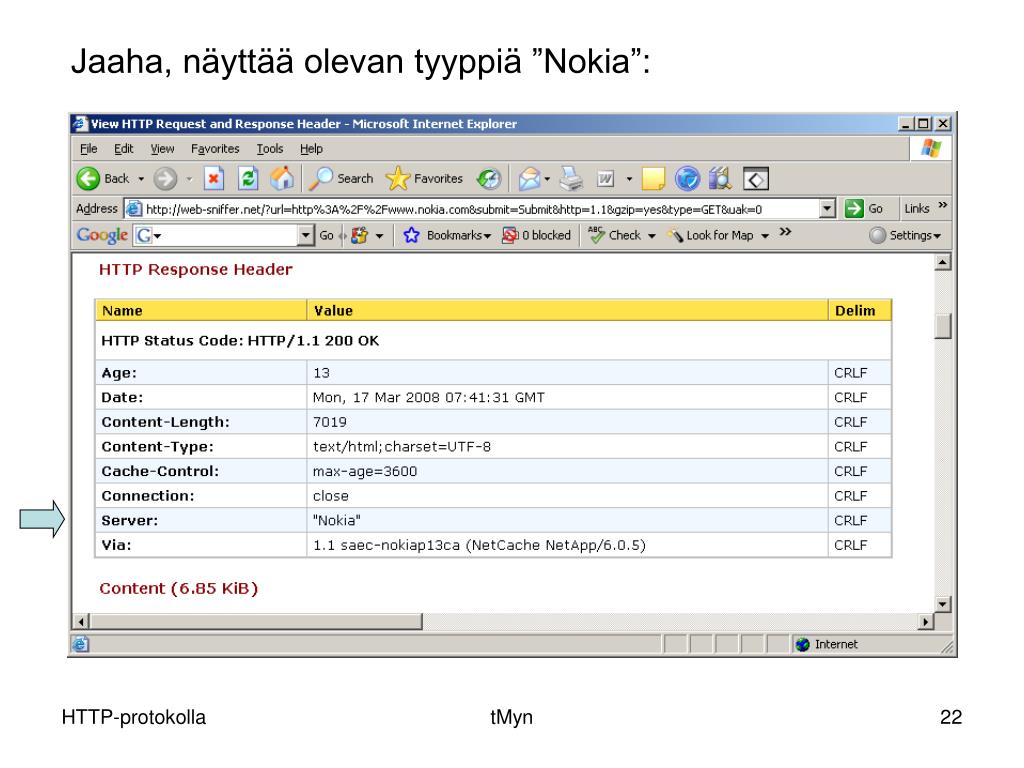Click the Google toolbar Go button
This screenshot has width=1024, height=768.
(327, 235)
